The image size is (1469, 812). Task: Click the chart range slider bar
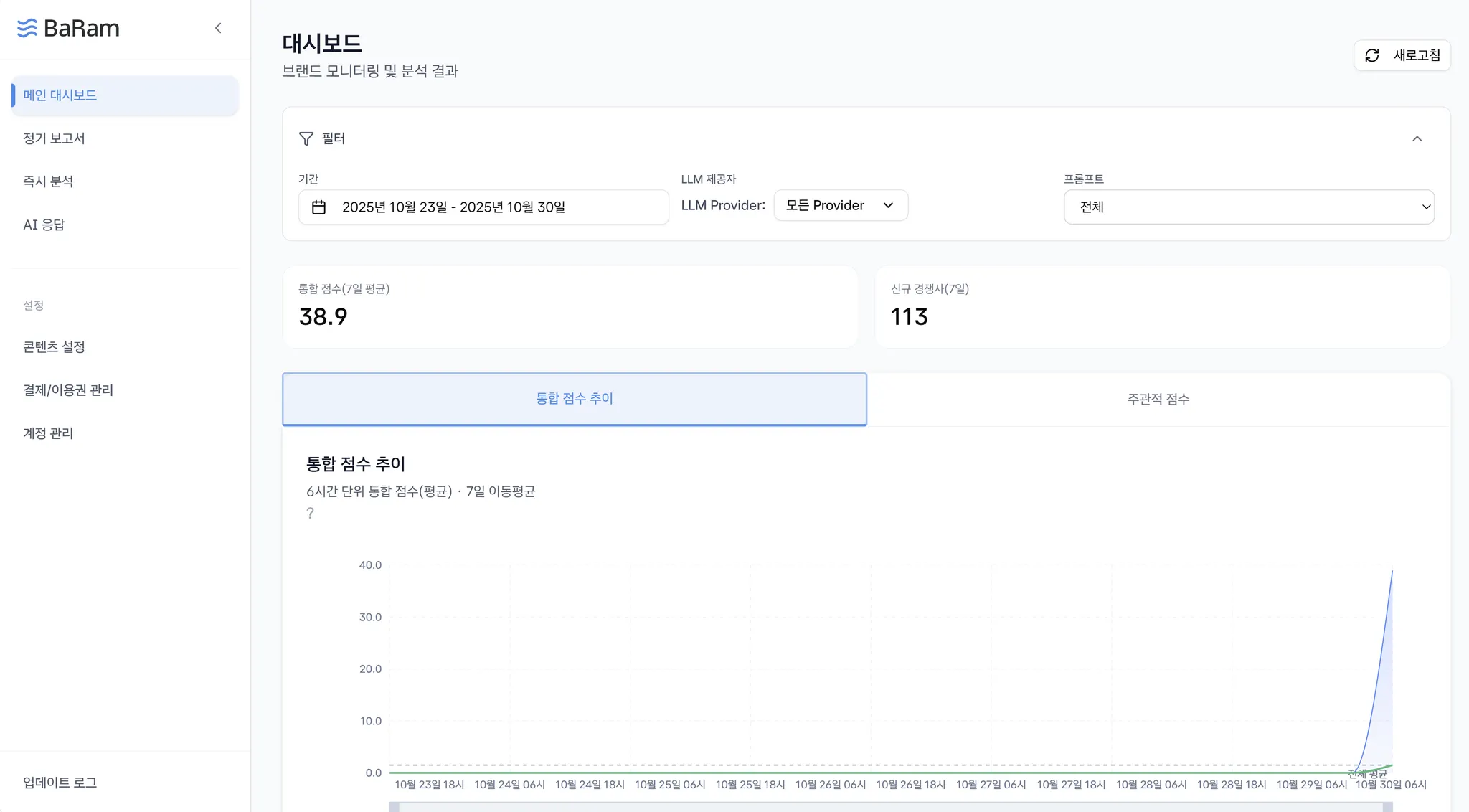coord(889,807)
